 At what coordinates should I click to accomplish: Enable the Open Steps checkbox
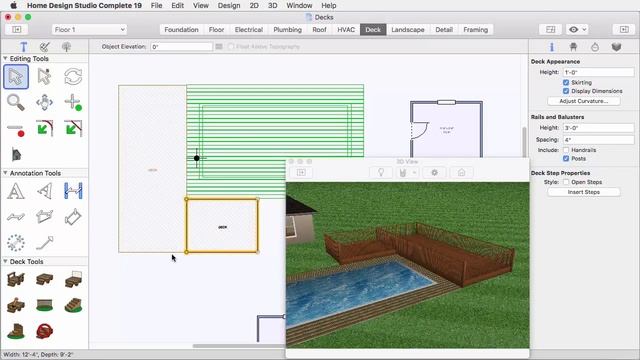(566, 182)
